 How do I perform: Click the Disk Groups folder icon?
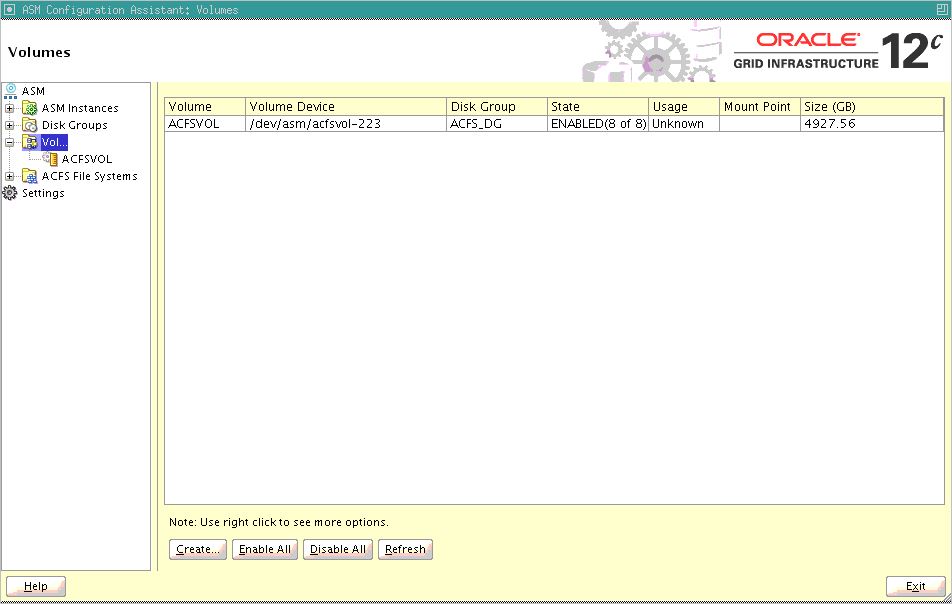(30, 125)
